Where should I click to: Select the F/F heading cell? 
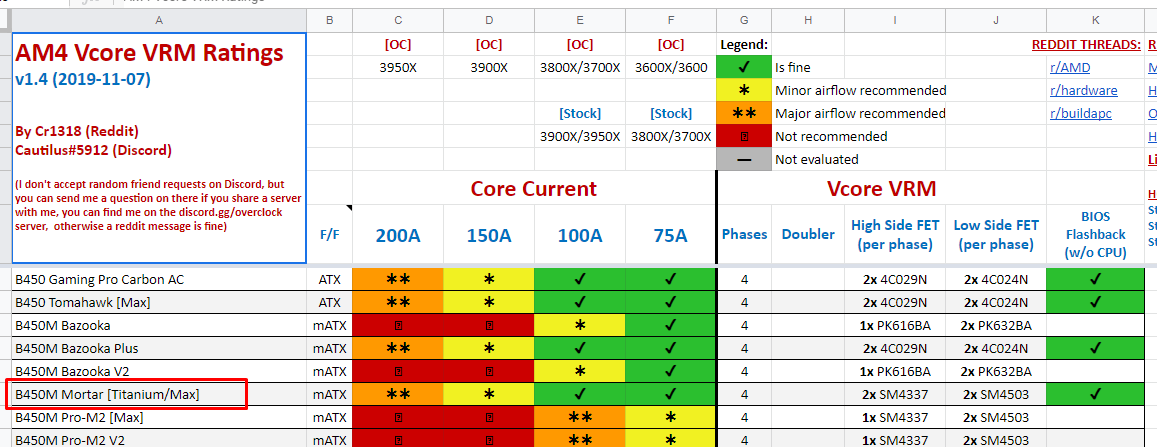tap(329, 235)
